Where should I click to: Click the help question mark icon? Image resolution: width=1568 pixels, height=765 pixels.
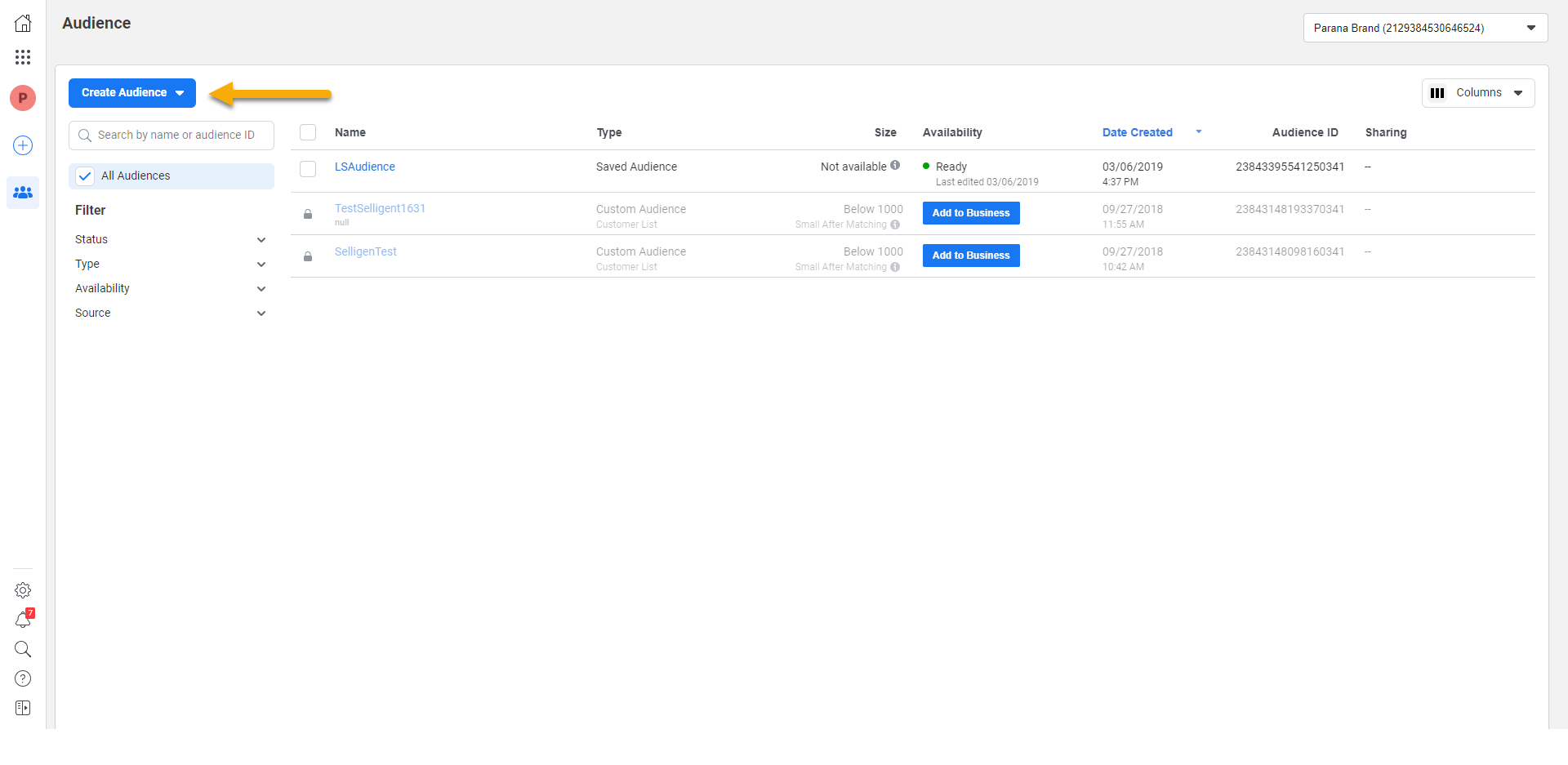coord(23,678)
